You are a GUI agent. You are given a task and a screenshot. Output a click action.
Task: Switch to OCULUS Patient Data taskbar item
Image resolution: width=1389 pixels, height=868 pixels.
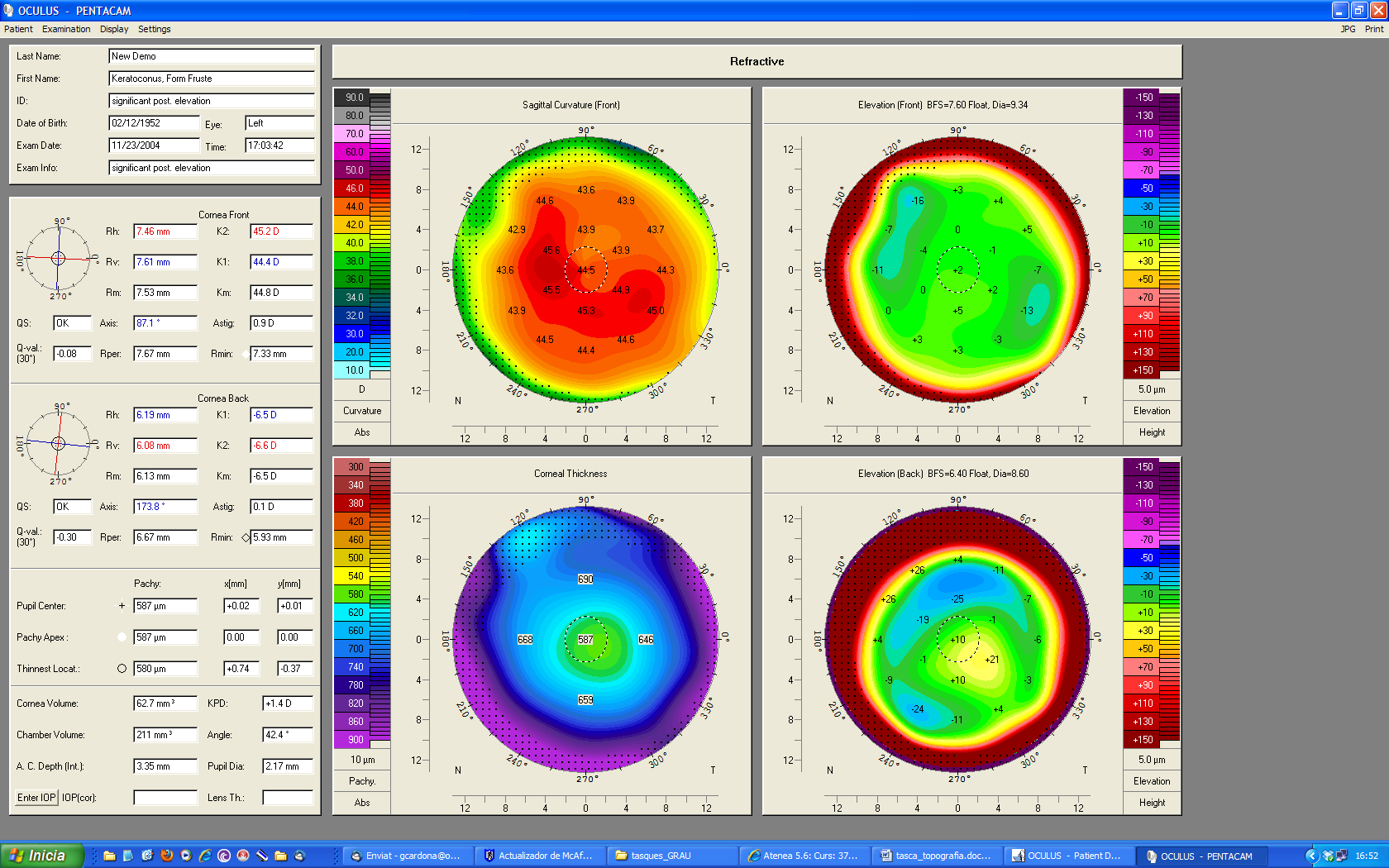click(1069, 856)
